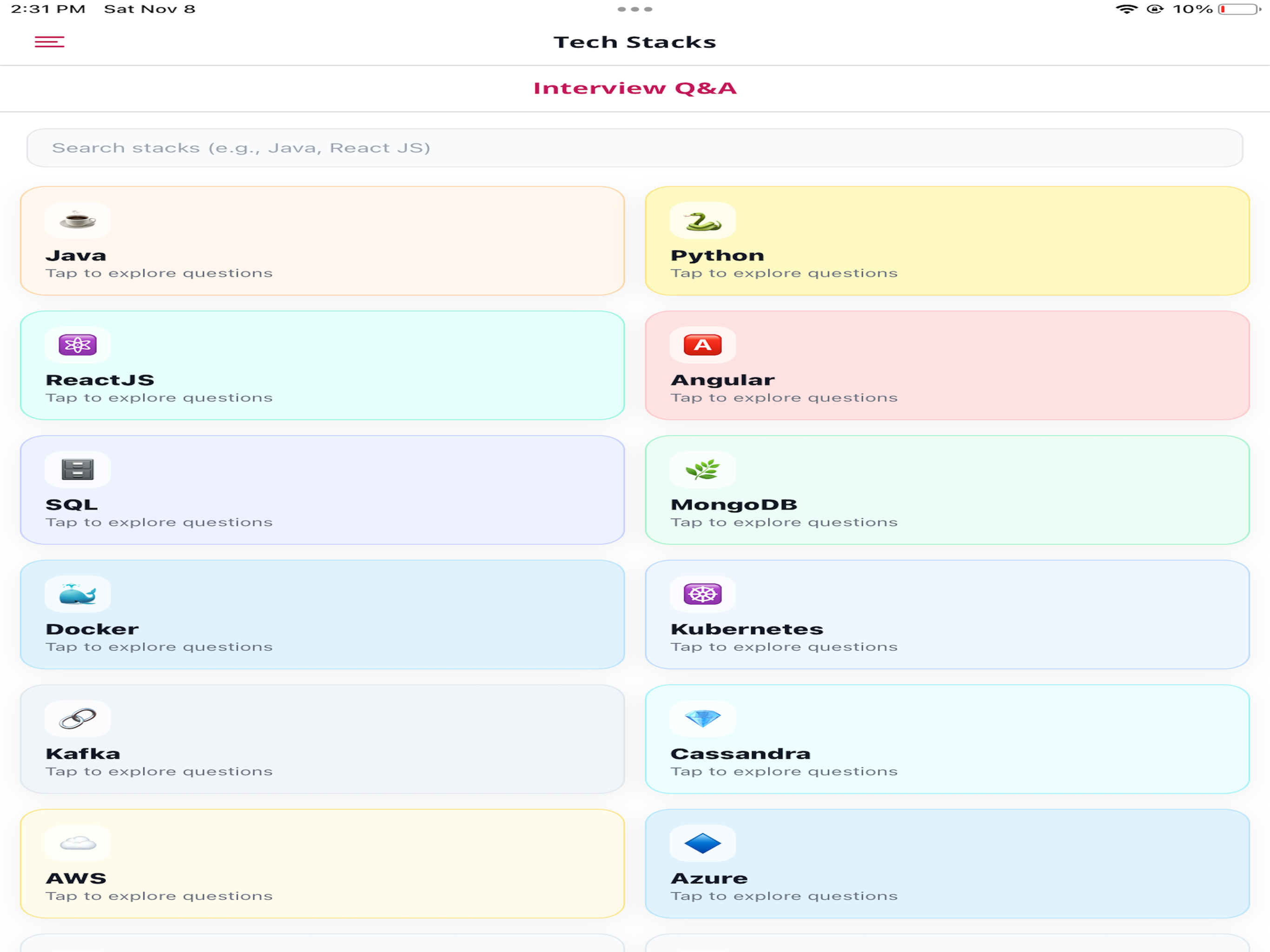
Task: Tap the Sat Nov 8 date
Action: (x=150, y=9)
